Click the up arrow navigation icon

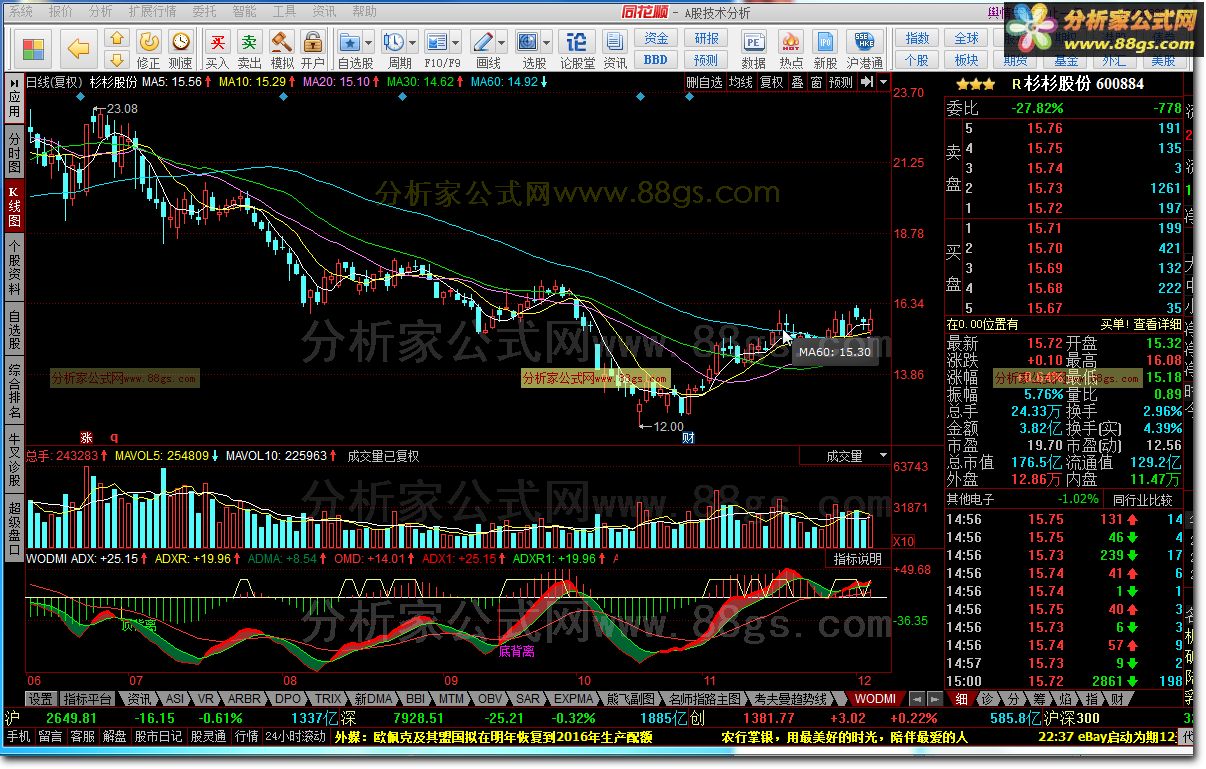[x=117, y=40]
